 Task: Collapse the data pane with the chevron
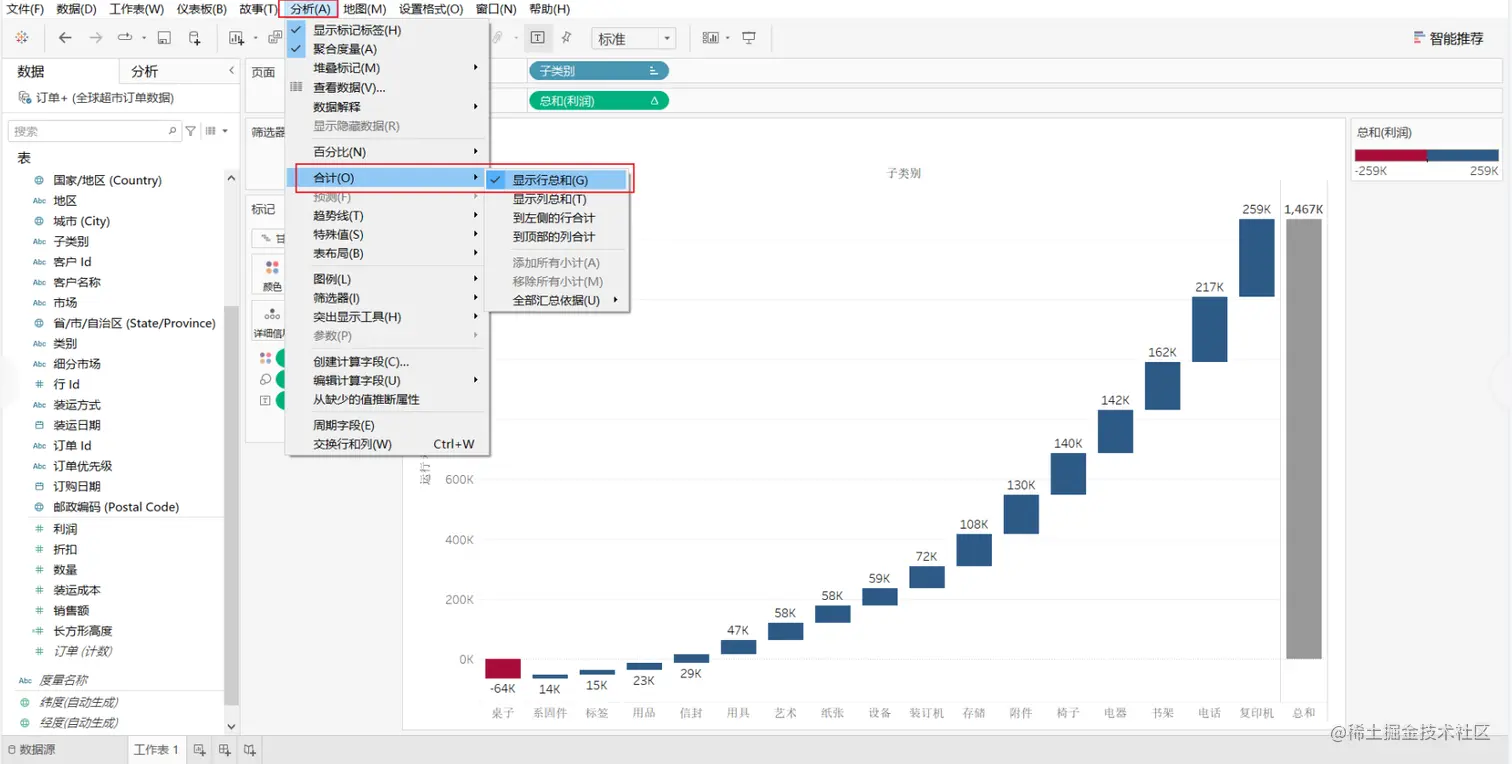[x=231, y=71]
